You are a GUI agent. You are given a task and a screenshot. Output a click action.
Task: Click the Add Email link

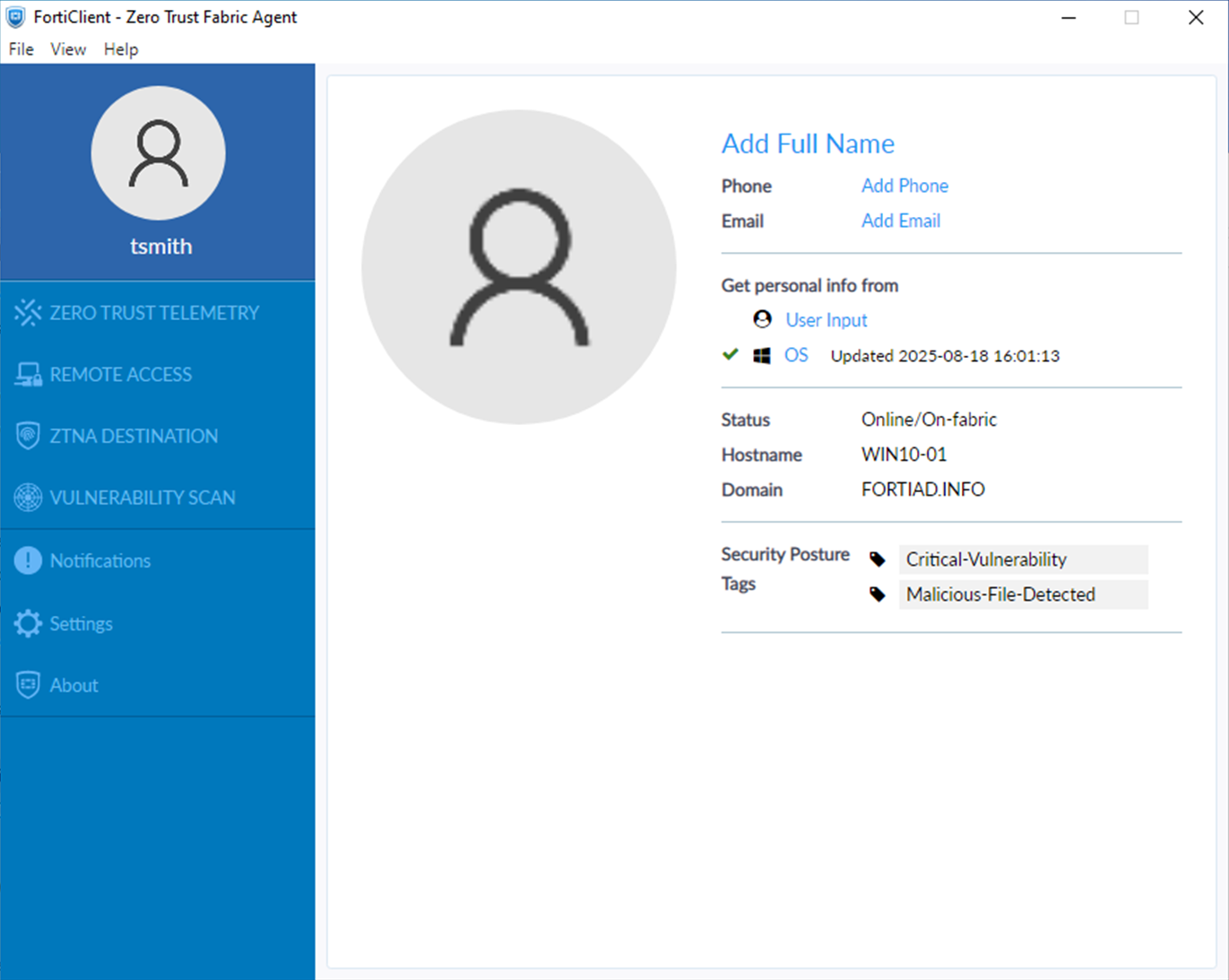click(900, 221)
